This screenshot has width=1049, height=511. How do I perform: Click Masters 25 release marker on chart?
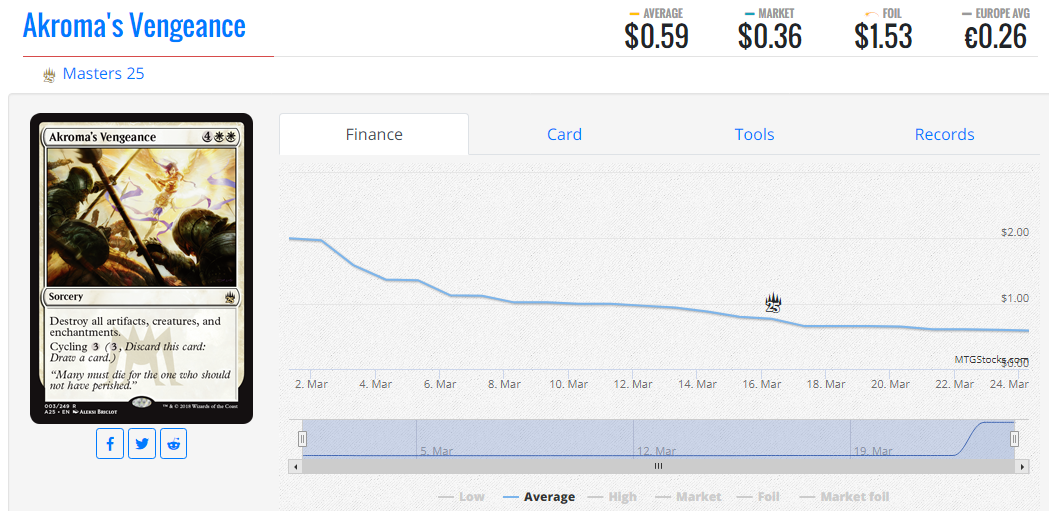(773, 303)
